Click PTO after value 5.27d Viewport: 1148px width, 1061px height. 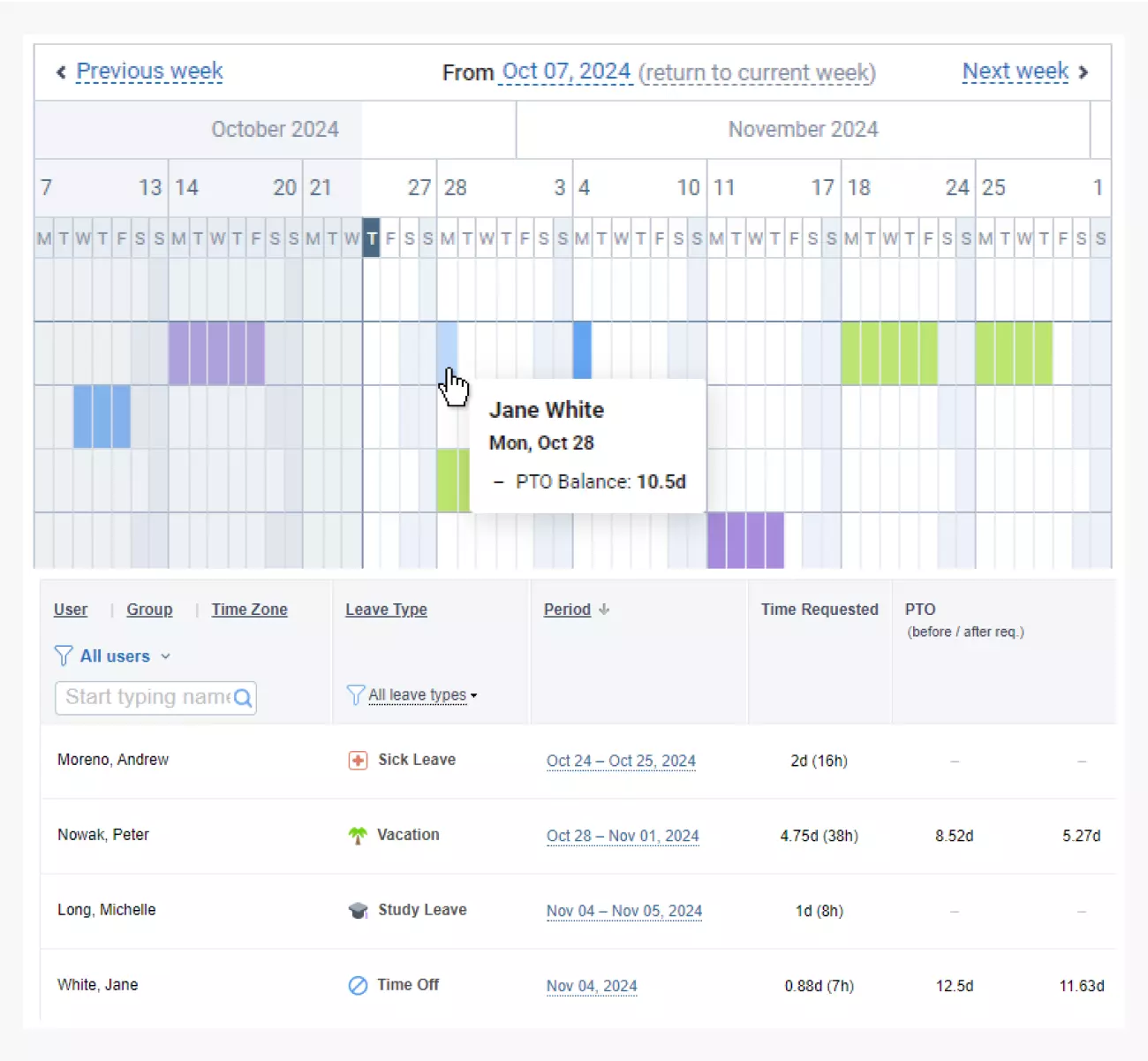(1082, 837)
